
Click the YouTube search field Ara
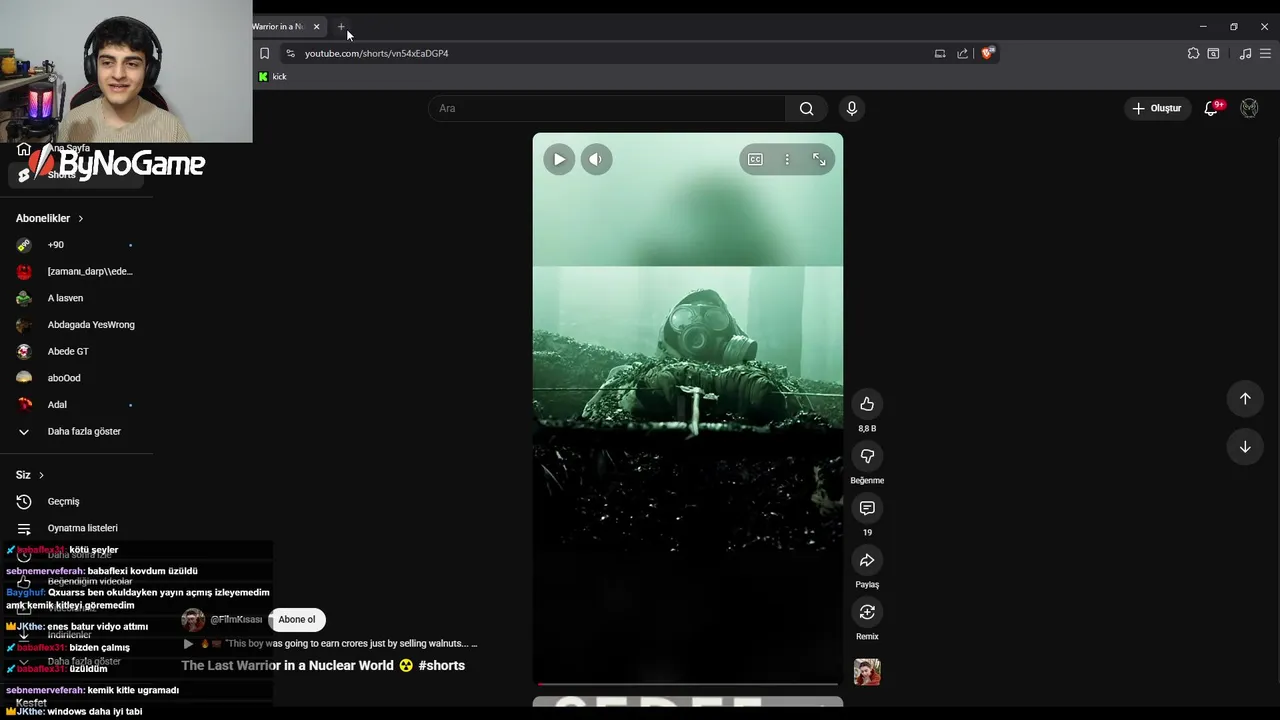click(607, 108)
